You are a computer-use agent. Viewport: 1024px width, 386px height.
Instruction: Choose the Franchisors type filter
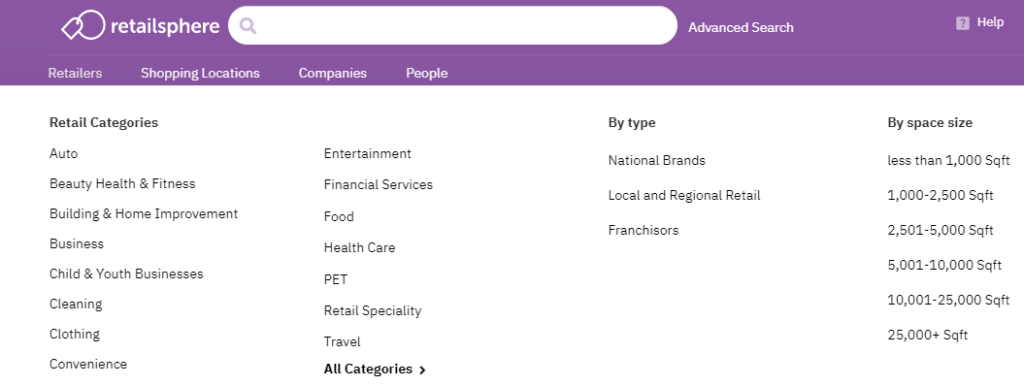click(643, 230)
